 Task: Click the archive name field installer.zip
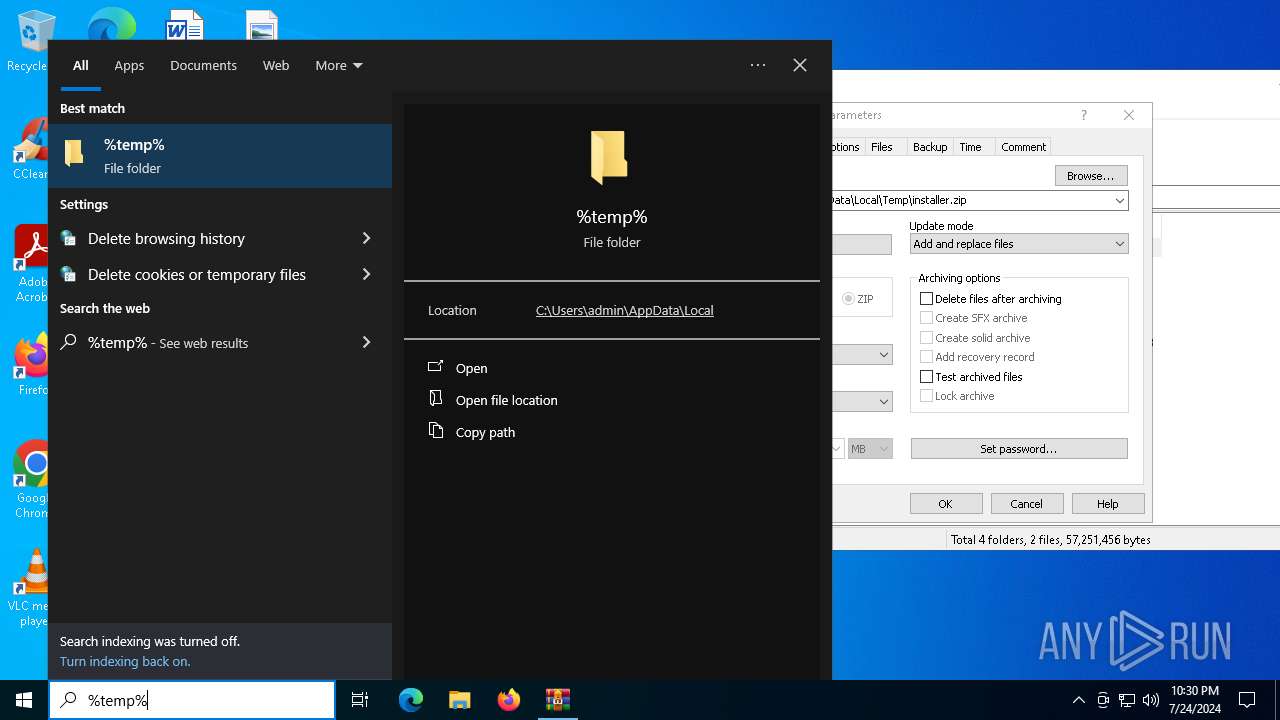[x=980, y=200]
